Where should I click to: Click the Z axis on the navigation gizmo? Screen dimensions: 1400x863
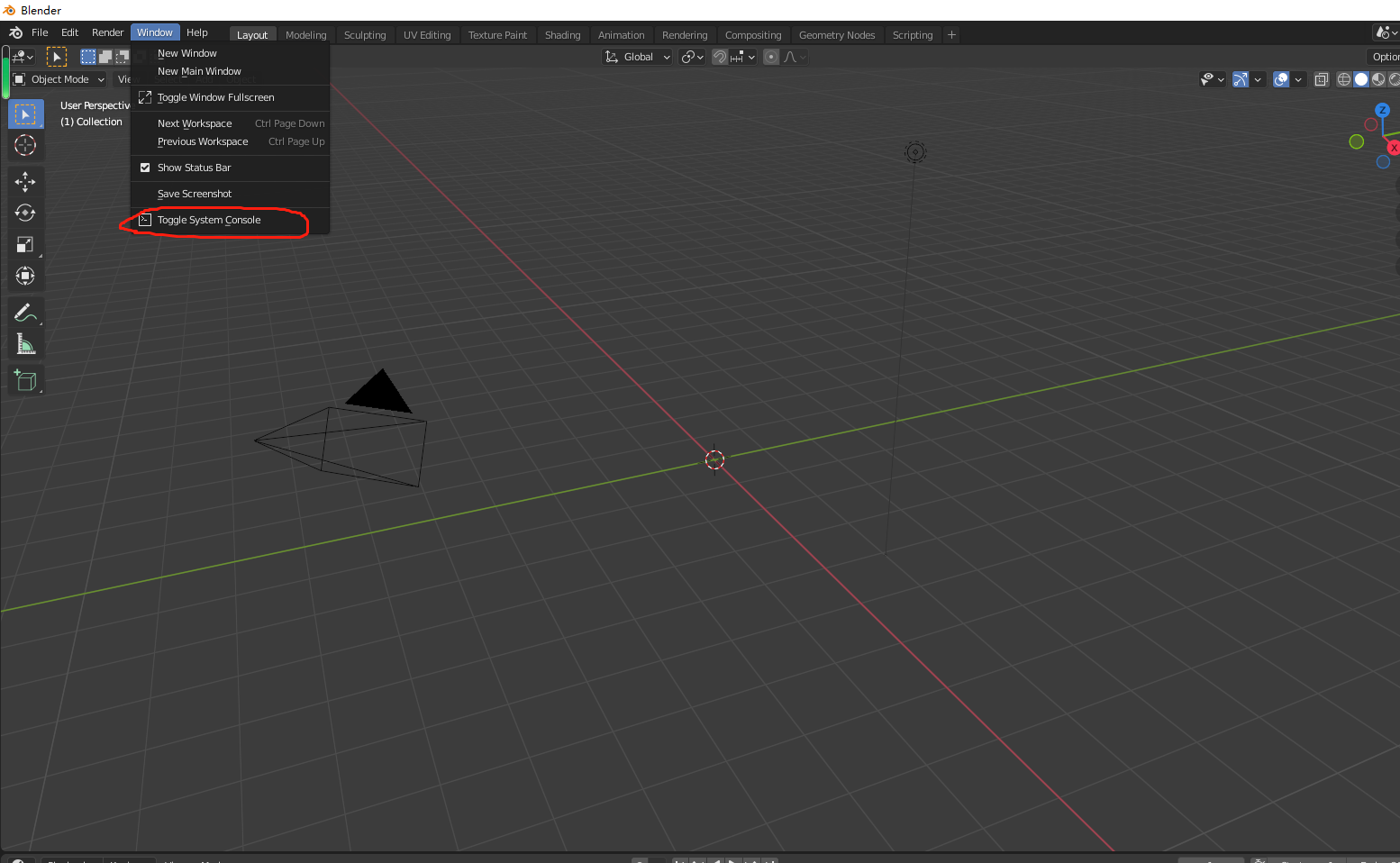(x=1382, y=109)
